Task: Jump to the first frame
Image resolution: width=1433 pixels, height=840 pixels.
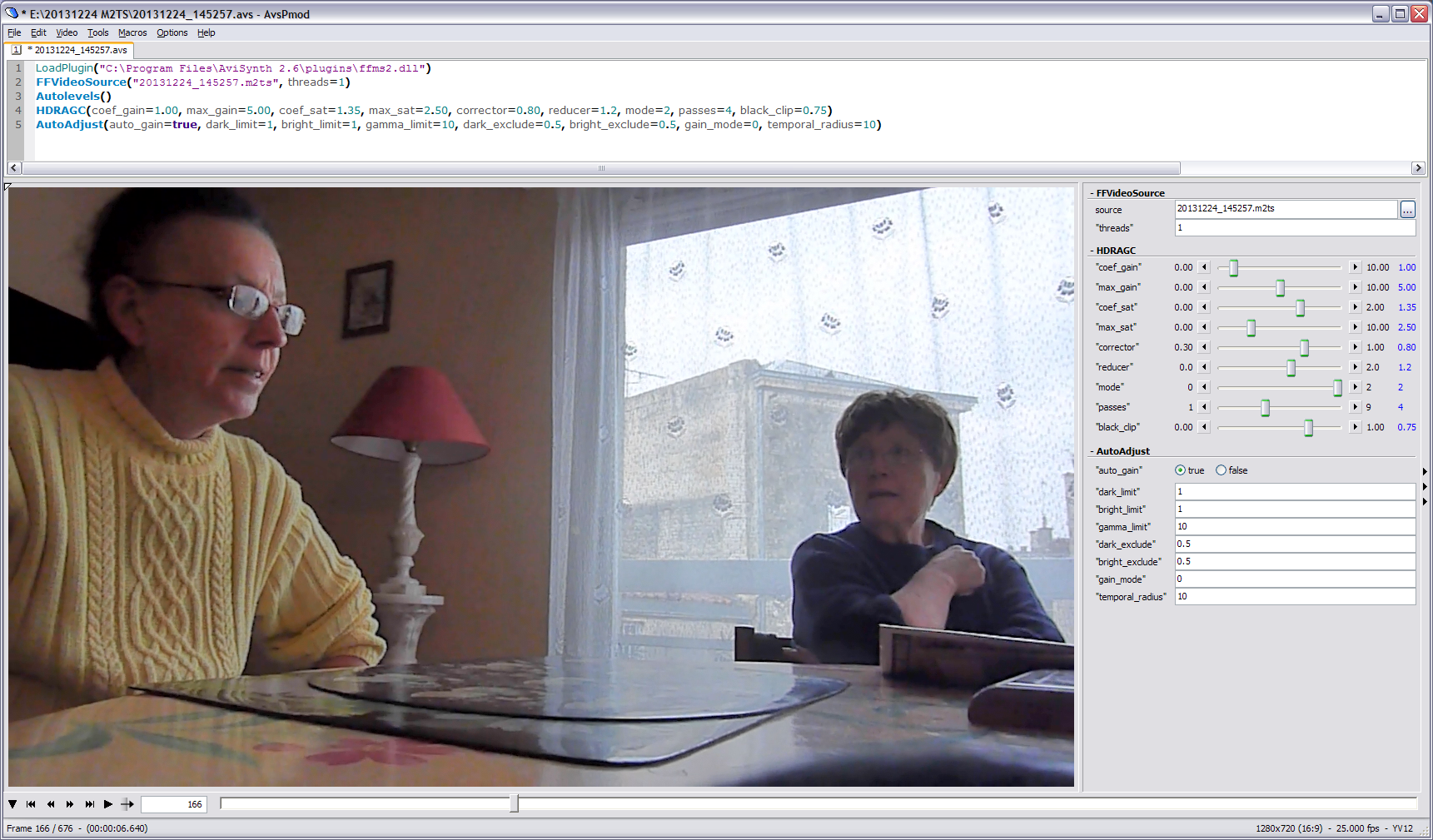Action: pos(31,804)
